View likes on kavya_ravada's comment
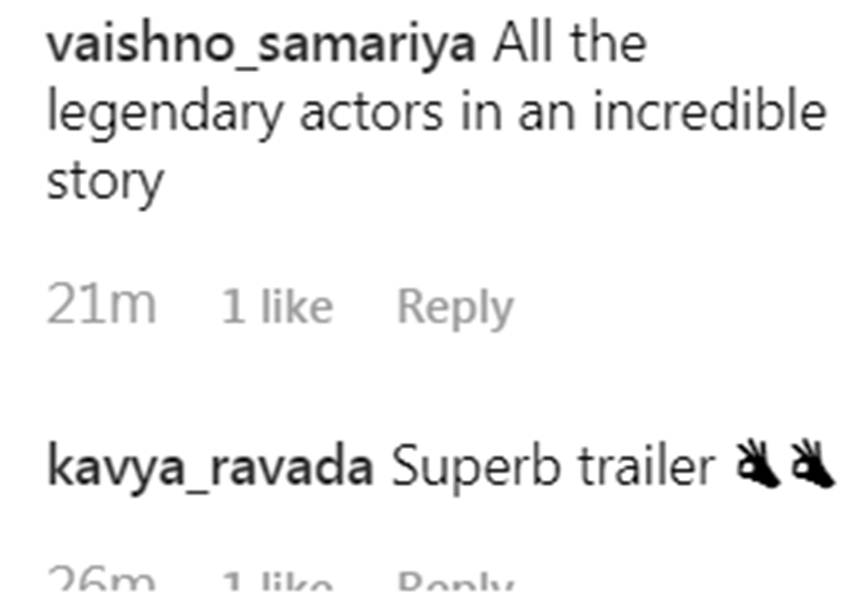Viewport: 850px width, 601px height. coord(277,586)
